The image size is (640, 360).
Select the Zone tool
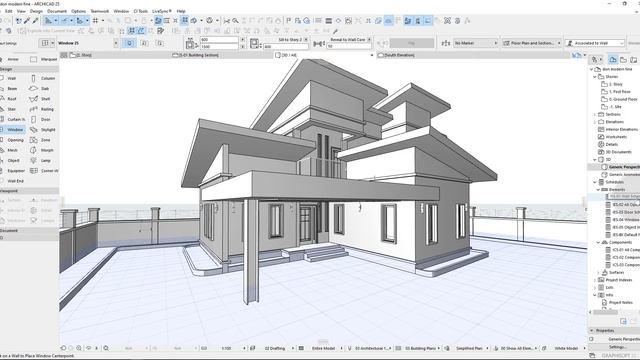pyautogui.click(x=43, y=140)
